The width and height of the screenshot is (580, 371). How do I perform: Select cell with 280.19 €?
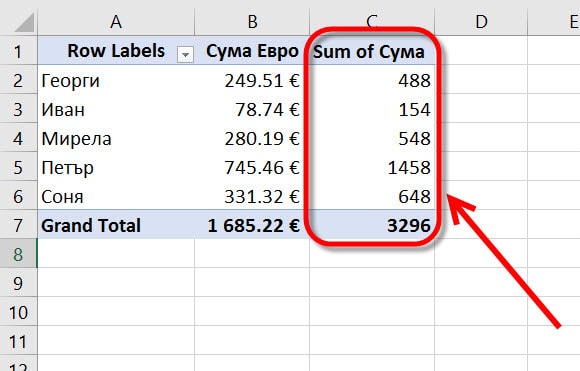pos(252,138)
